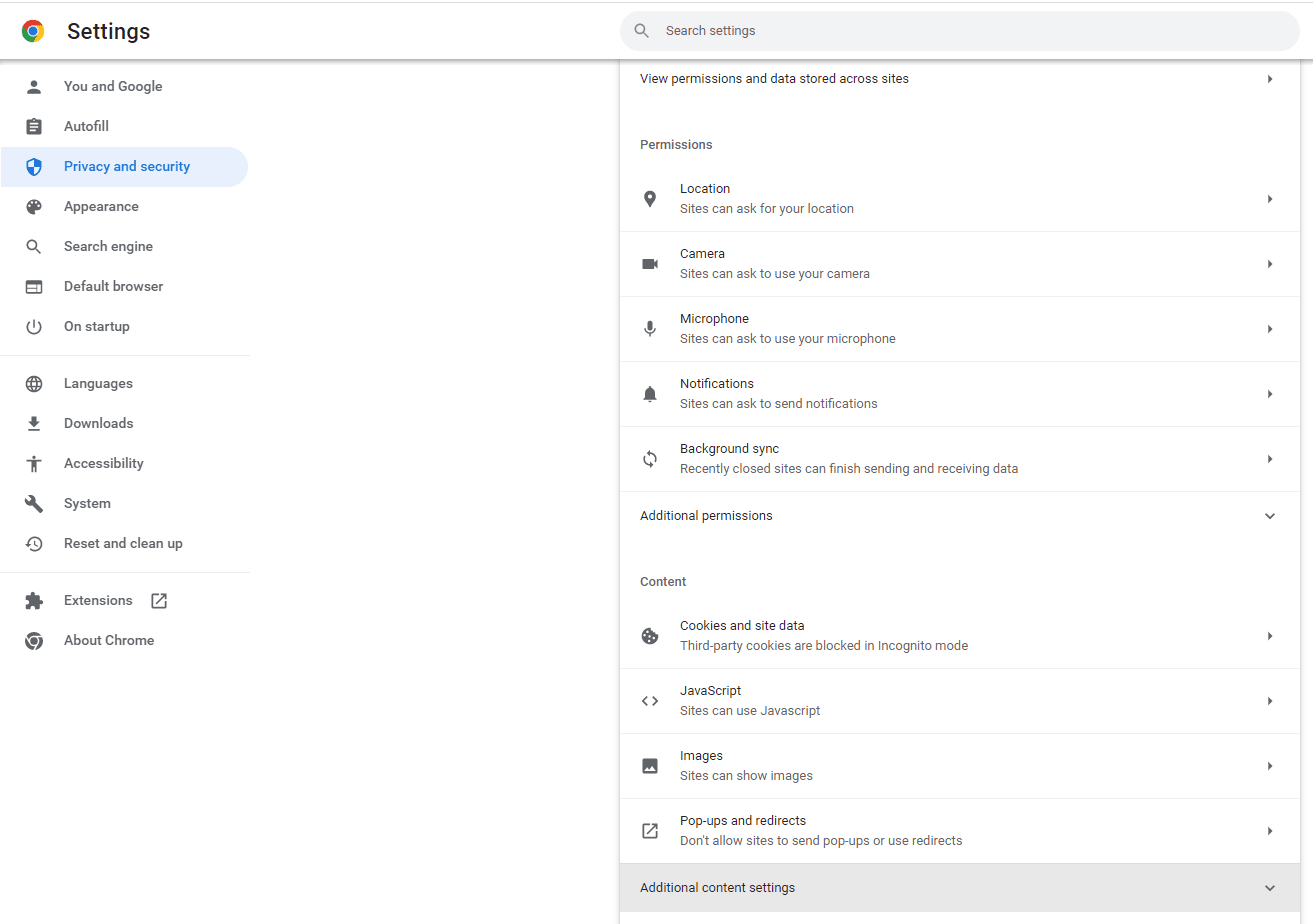Click the Images picture icon
1313x924 pixels.
pos(650,765)
